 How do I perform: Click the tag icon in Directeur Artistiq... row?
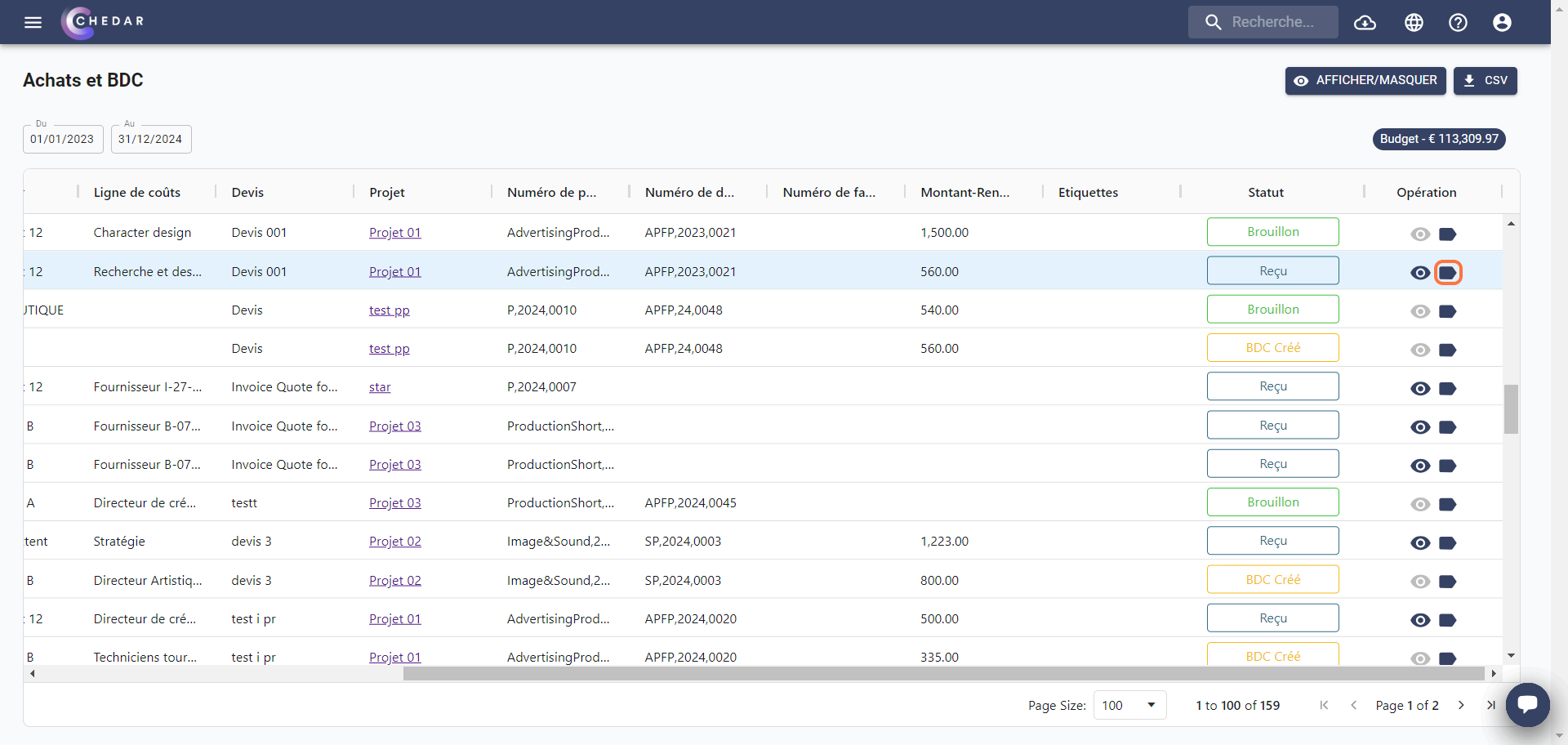pos(1447,582)
